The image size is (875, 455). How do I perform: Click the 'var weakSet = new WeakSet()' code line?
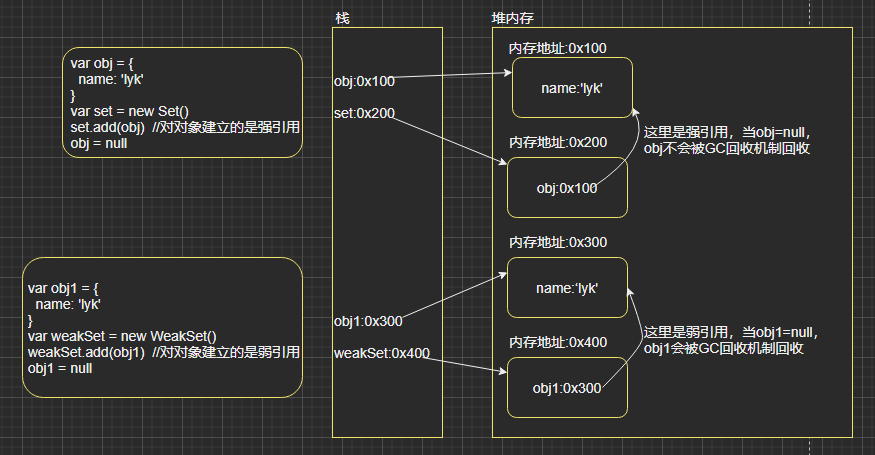122,336
